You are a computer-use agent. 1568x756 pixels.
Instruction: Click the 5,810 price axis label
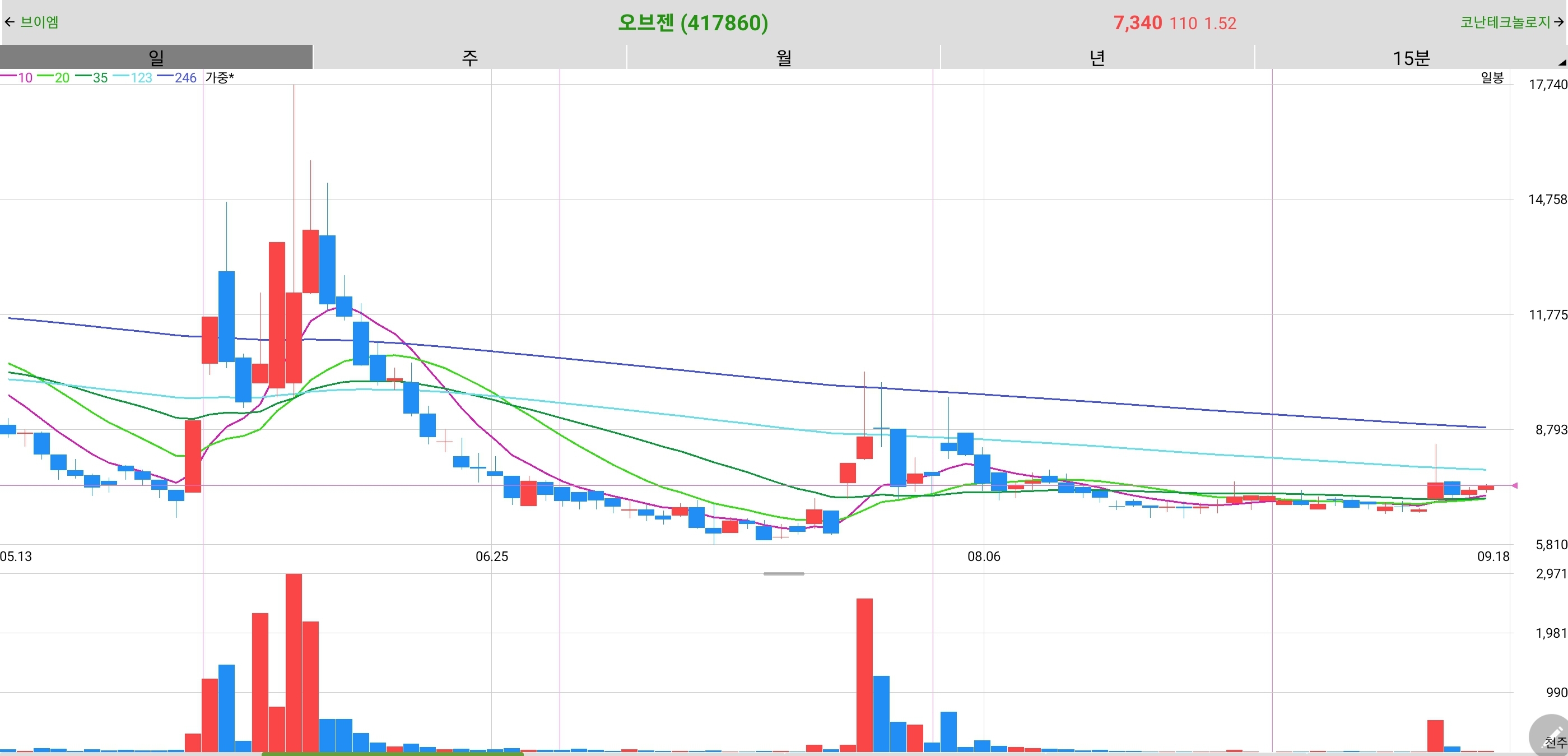tap(1551, 544)
